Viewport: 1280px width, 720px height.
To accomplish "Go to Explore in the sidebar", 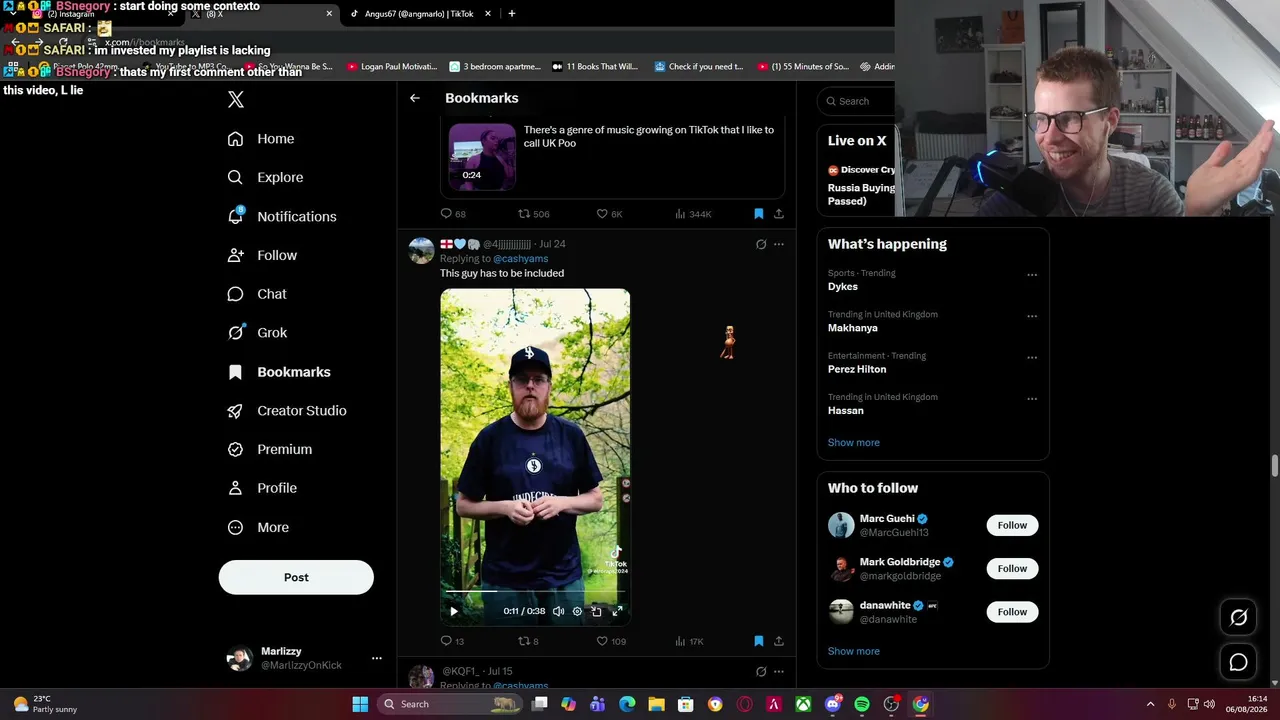I will (265, 177).
